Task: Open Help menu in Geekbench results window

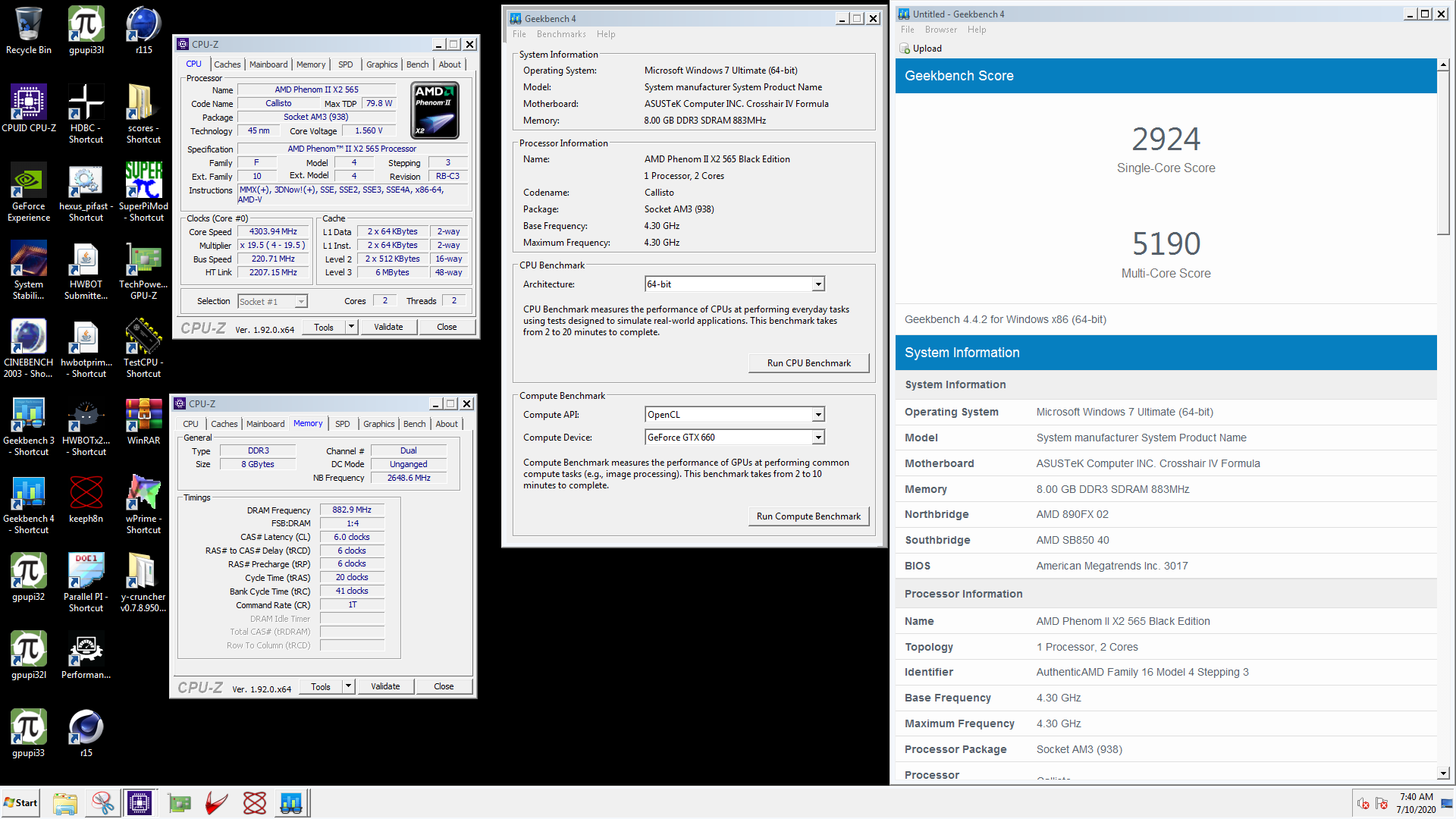Action: pos(977,30)
